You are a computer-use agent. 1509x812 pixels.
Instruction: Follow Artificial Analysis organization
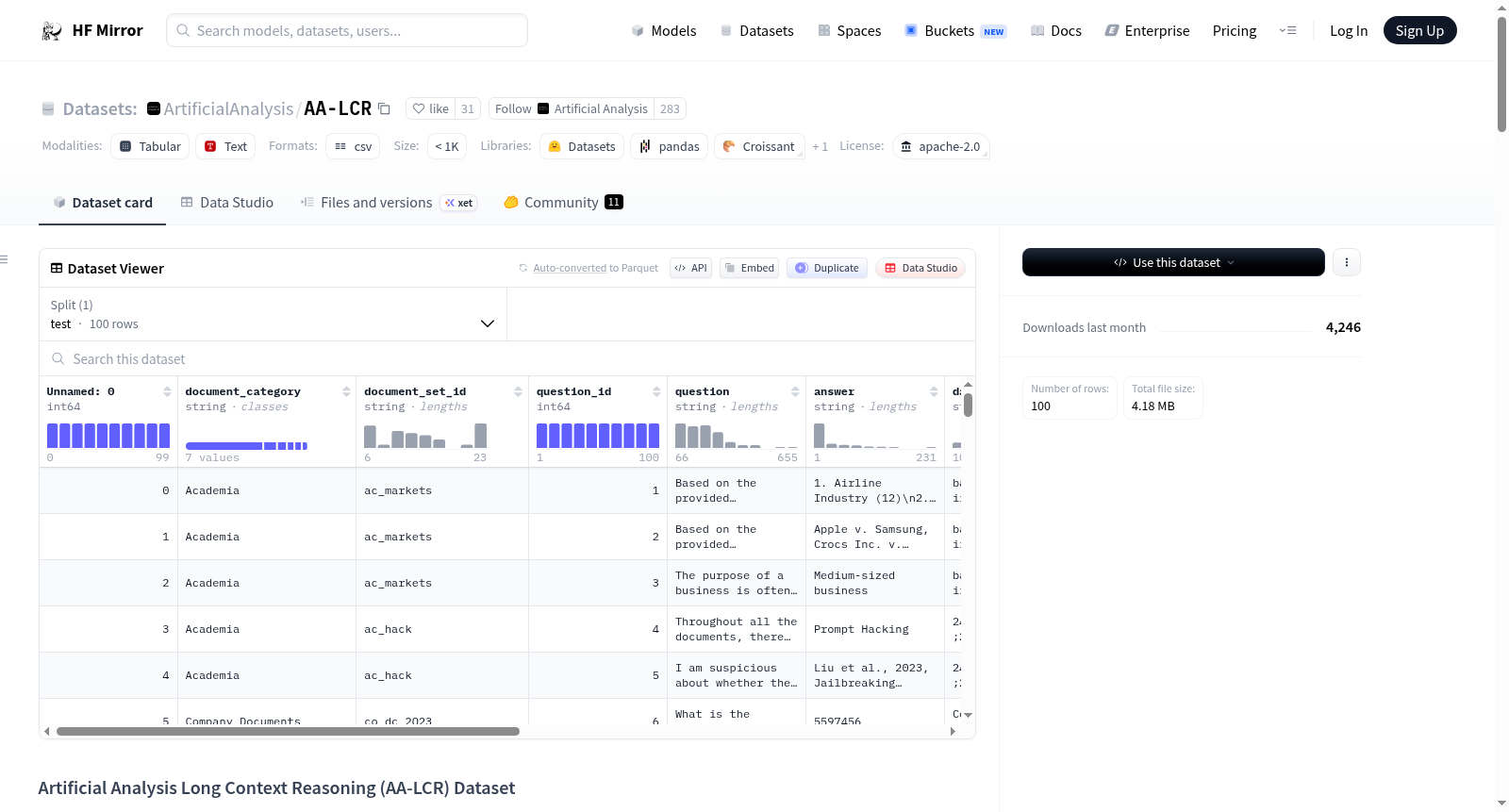coord(572,108)
